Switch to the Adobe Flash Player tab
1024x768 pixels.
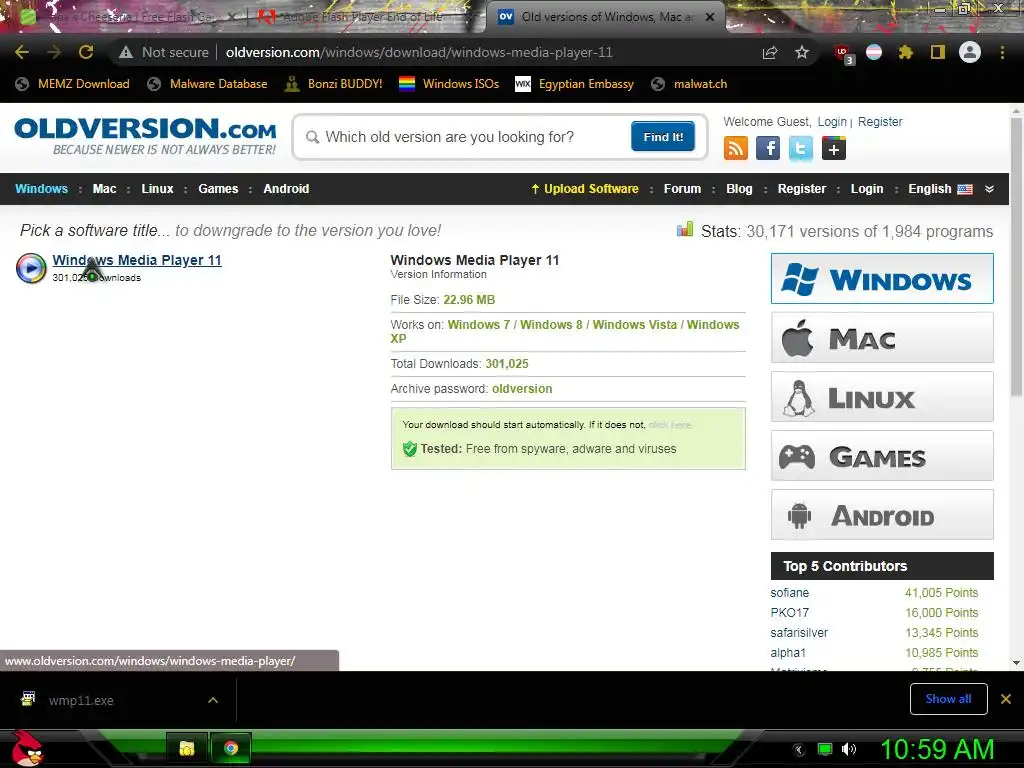(x=362, y=17)
